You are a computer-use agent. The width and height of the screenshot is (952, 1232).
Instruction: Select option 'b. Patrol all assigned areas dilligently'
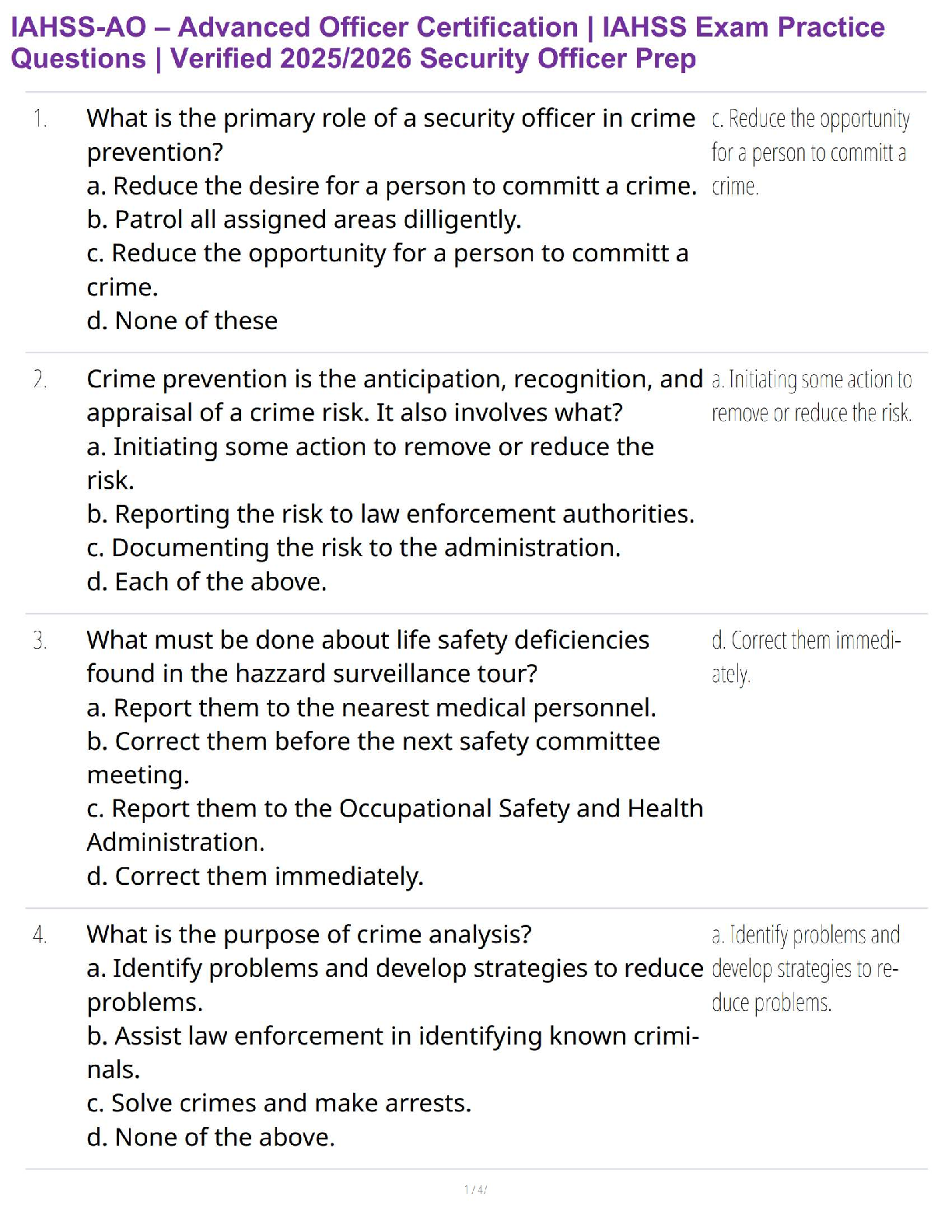[x=304, y=220]
